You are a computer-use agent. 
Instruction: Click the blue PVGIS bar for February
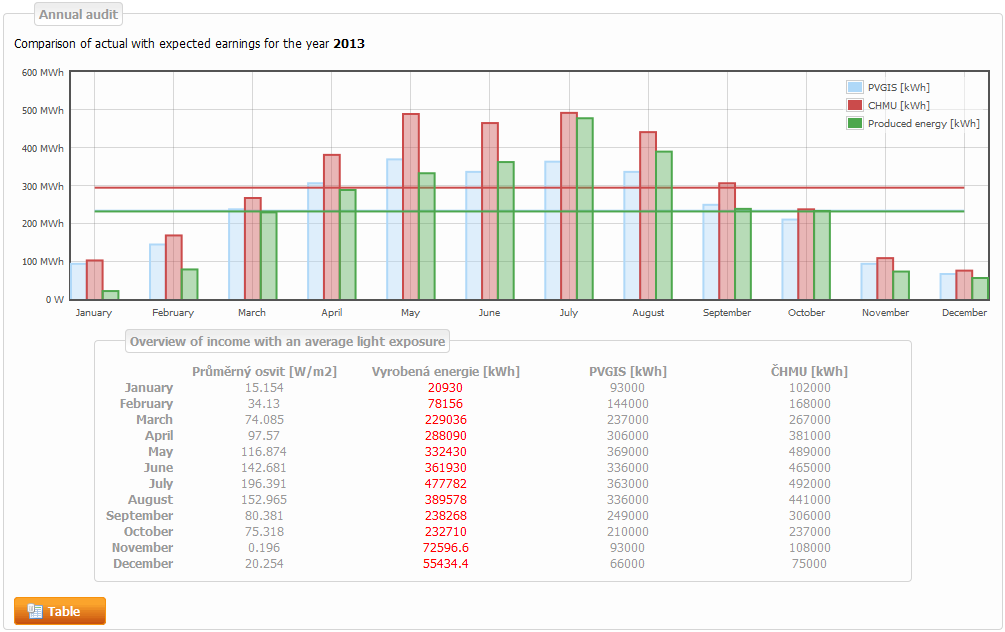157,272
